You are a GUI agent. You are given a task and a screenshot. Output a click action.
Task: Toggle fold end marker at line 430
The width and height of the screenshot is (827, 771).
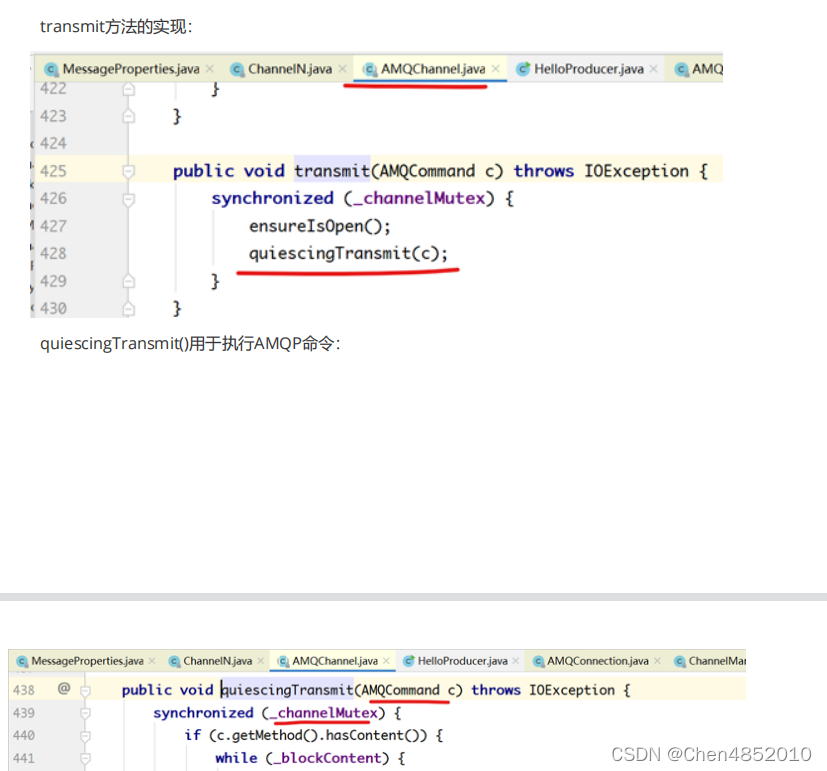(129, 309)
